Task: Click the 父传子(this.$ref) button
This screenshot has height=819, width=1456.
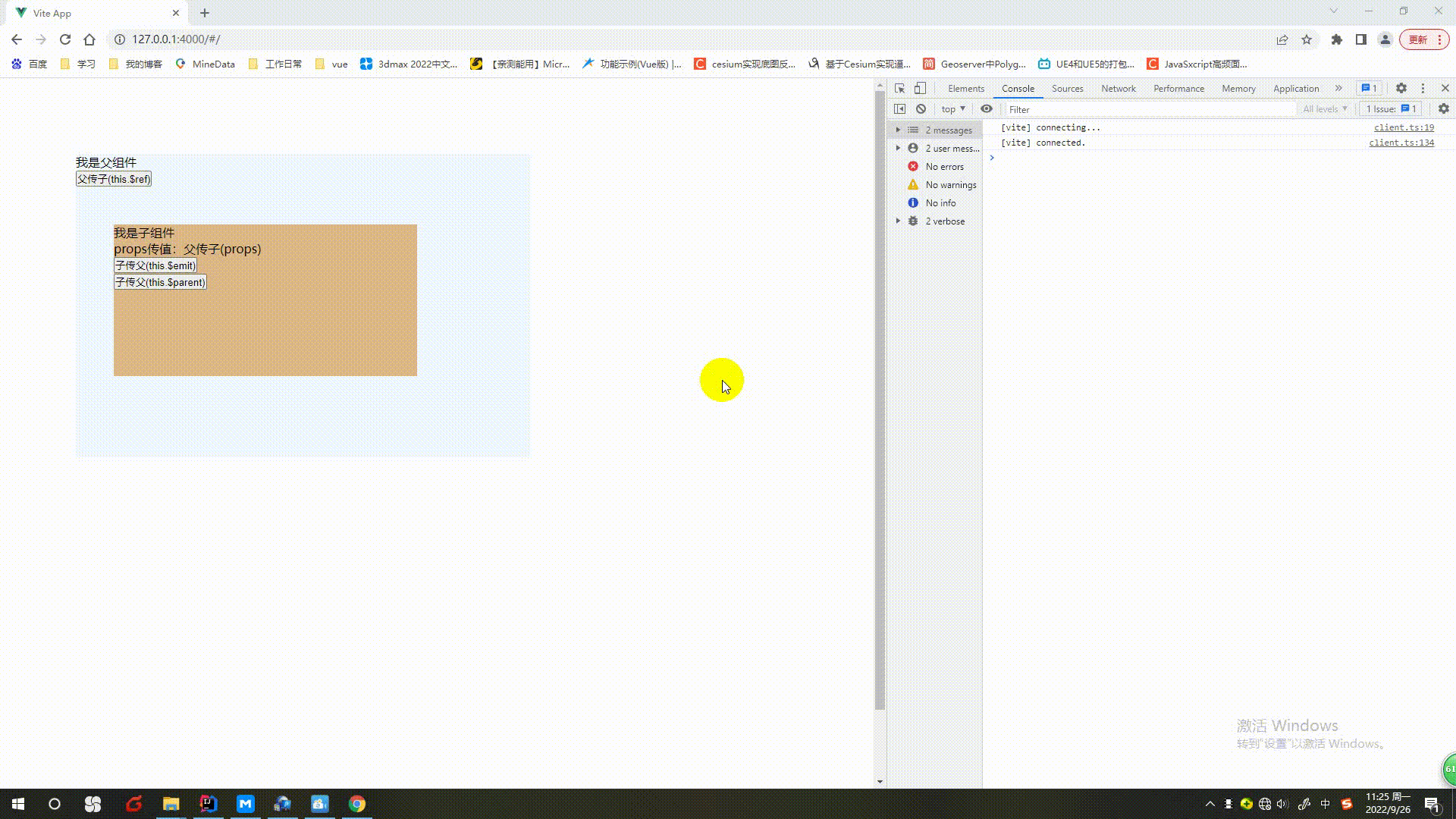Action: coord(113,179)
